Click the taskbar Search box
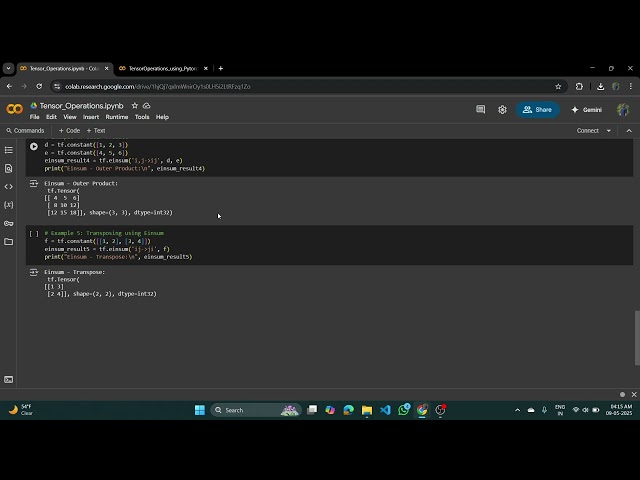 click(x=256, y=410)
